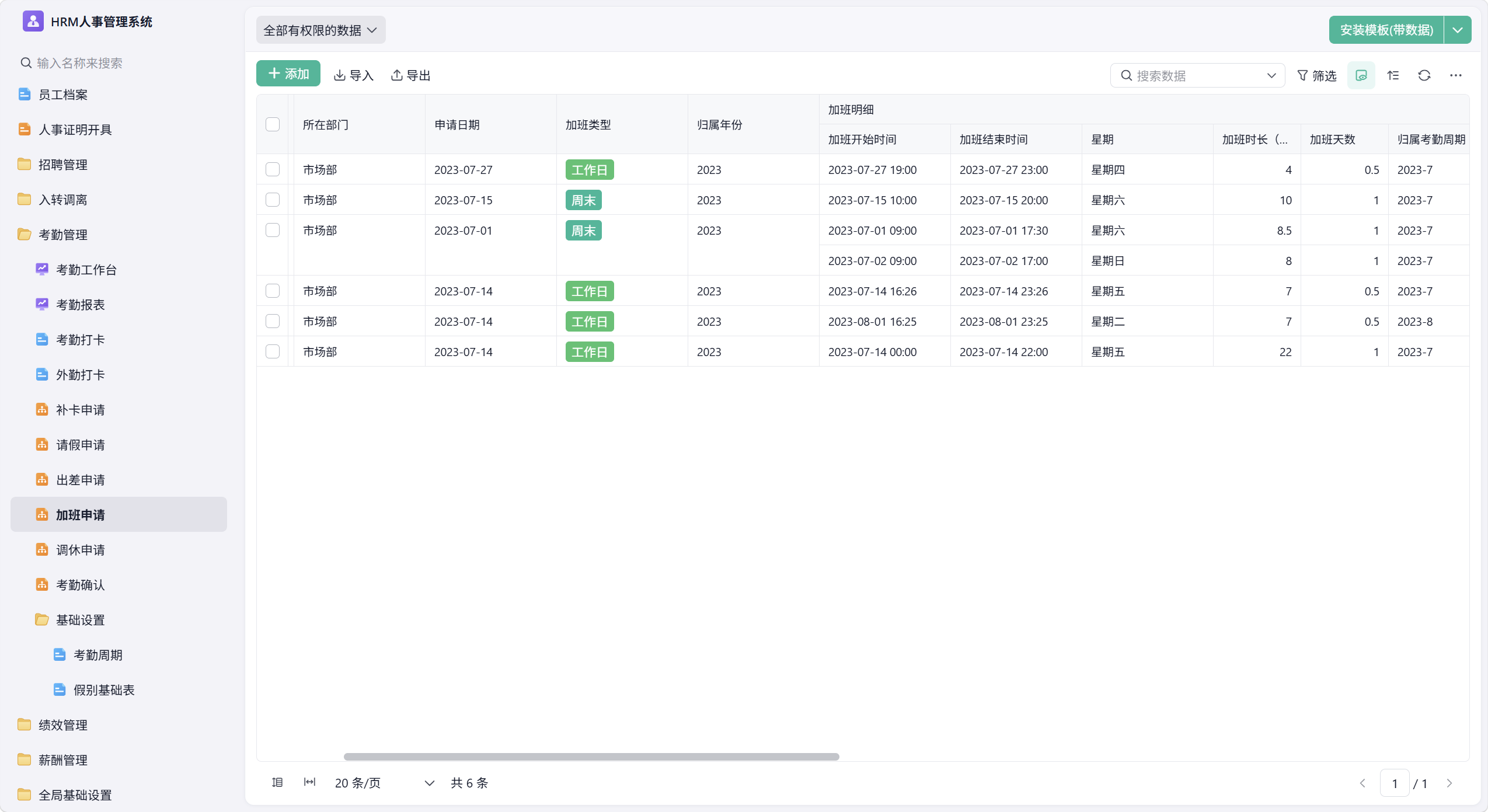The height and width of the screenshot is (812, 1488).
Task: Open the more options ellipsis menu
Action: click(x=1456, y=75)
